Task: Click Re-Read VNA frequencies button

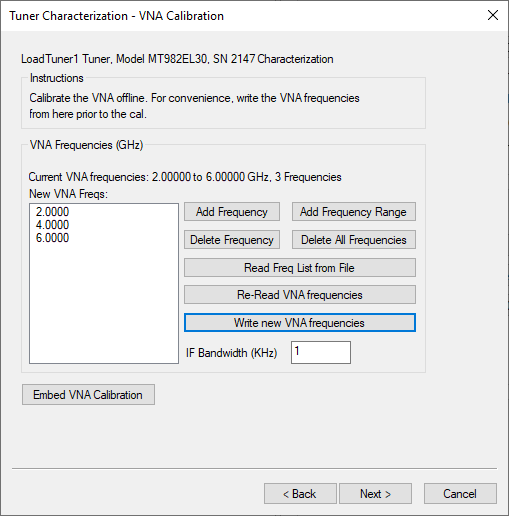Action: 300,295
